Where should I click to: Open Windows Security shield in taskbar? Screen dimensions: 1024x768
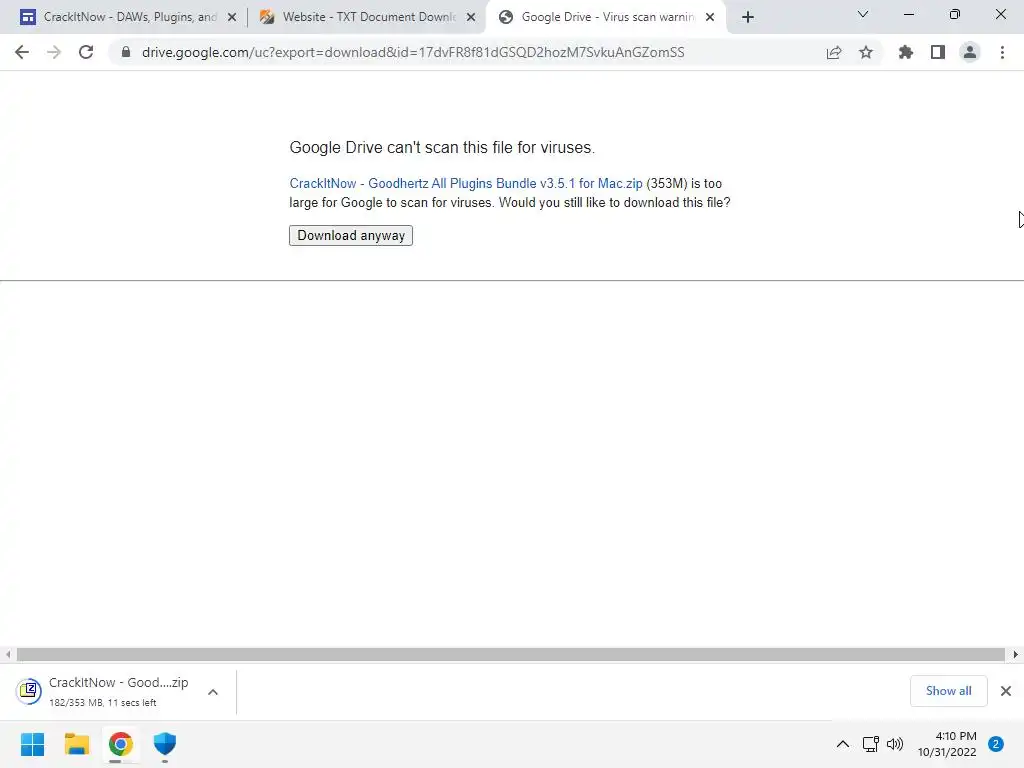coord(165,744)
